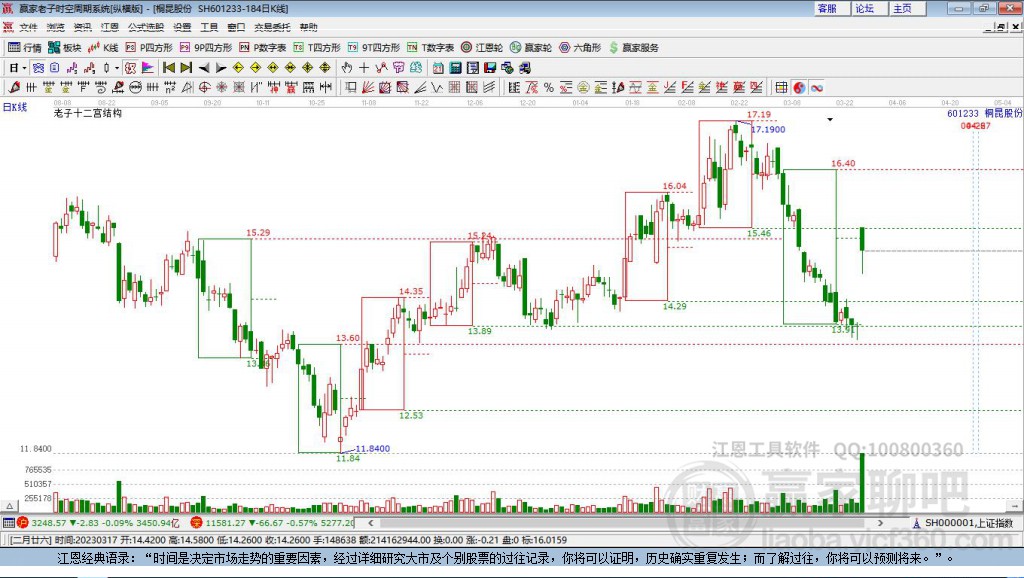Image resolution: width=1024 pixels, height=578 pixels.
Task: Open the 文件 menu
Action: pos(28,27)
